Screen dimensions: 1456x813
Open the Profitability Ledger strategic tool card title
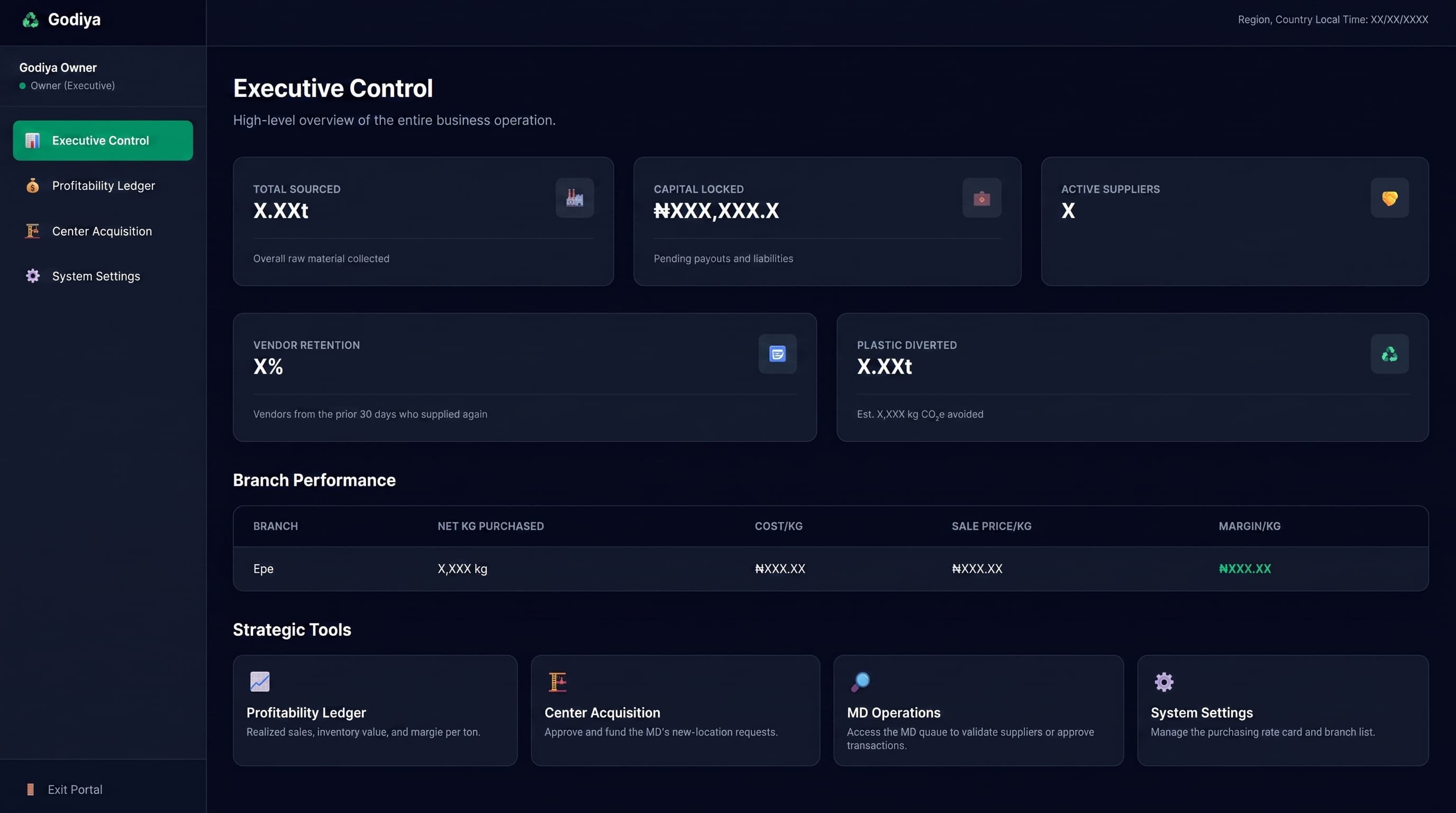306,712
